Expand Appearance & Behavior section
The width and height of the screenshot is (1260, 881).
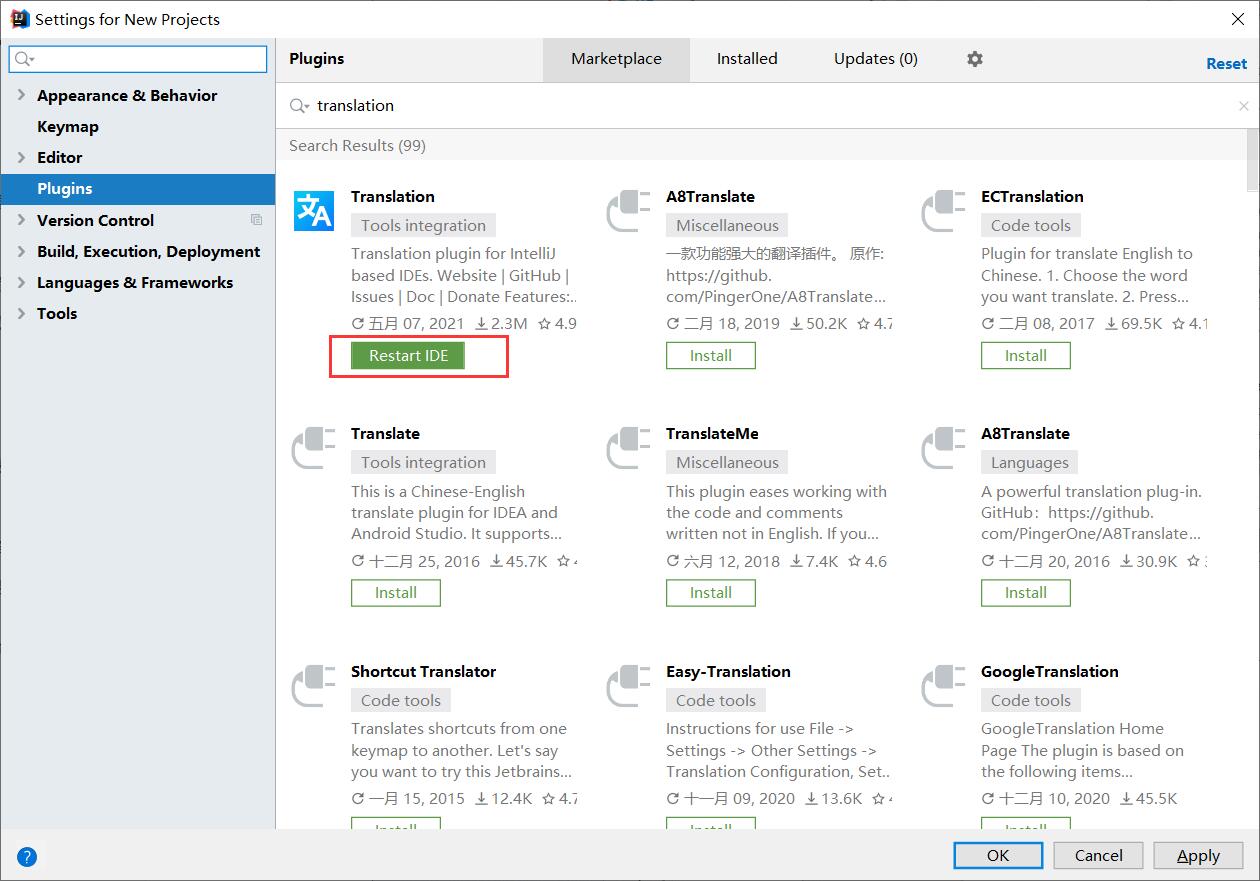[21, 95]
